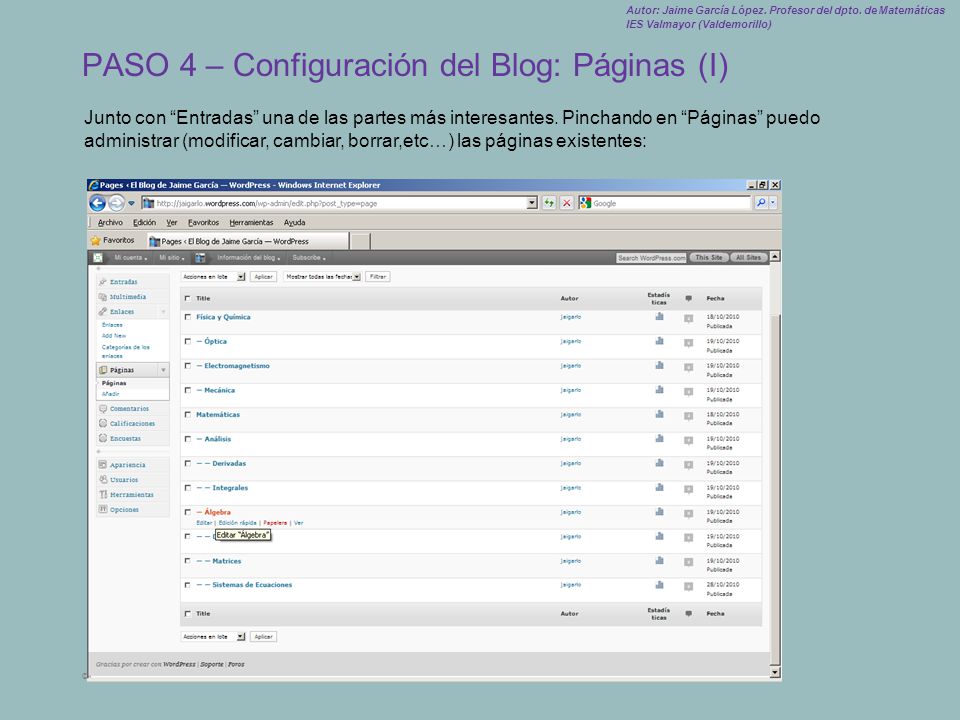Check the box for Derivadas page
This screenshot has width=960, height=720.
(x=188, y=463)
